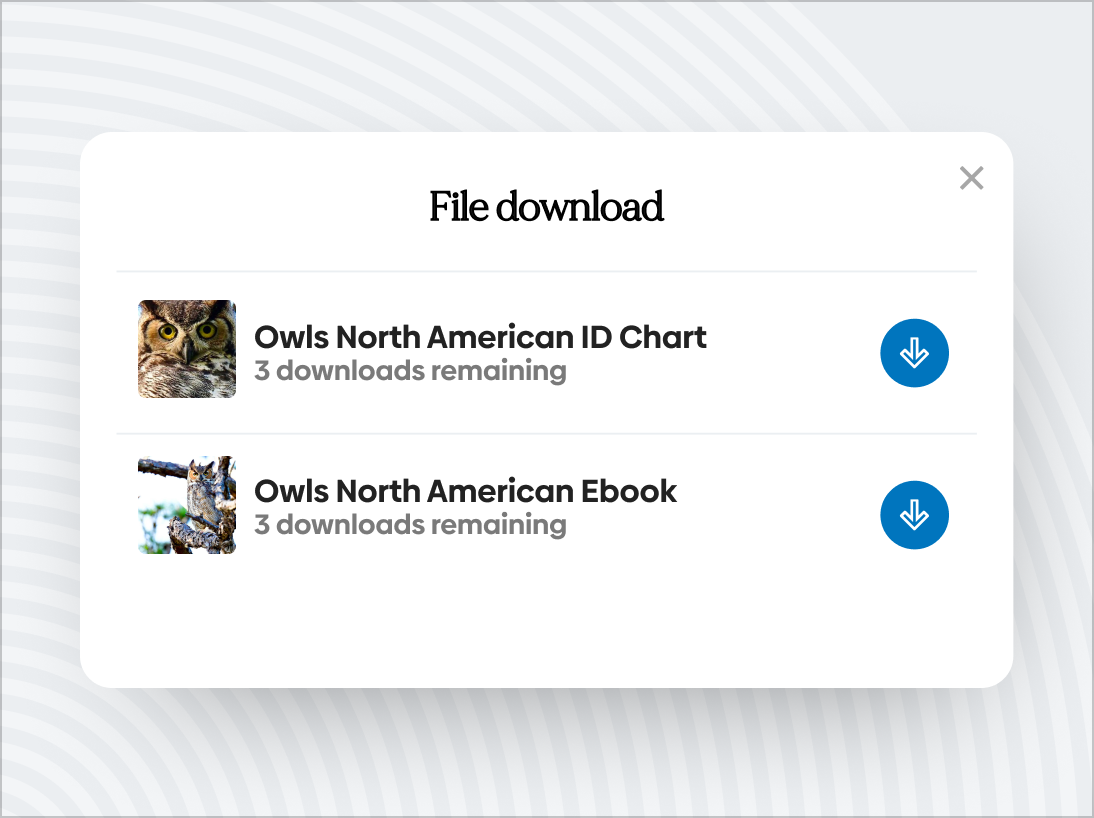1094x818 pixels.
Task: Click the owl on branch thumbnail
Action: pos(187,505)
